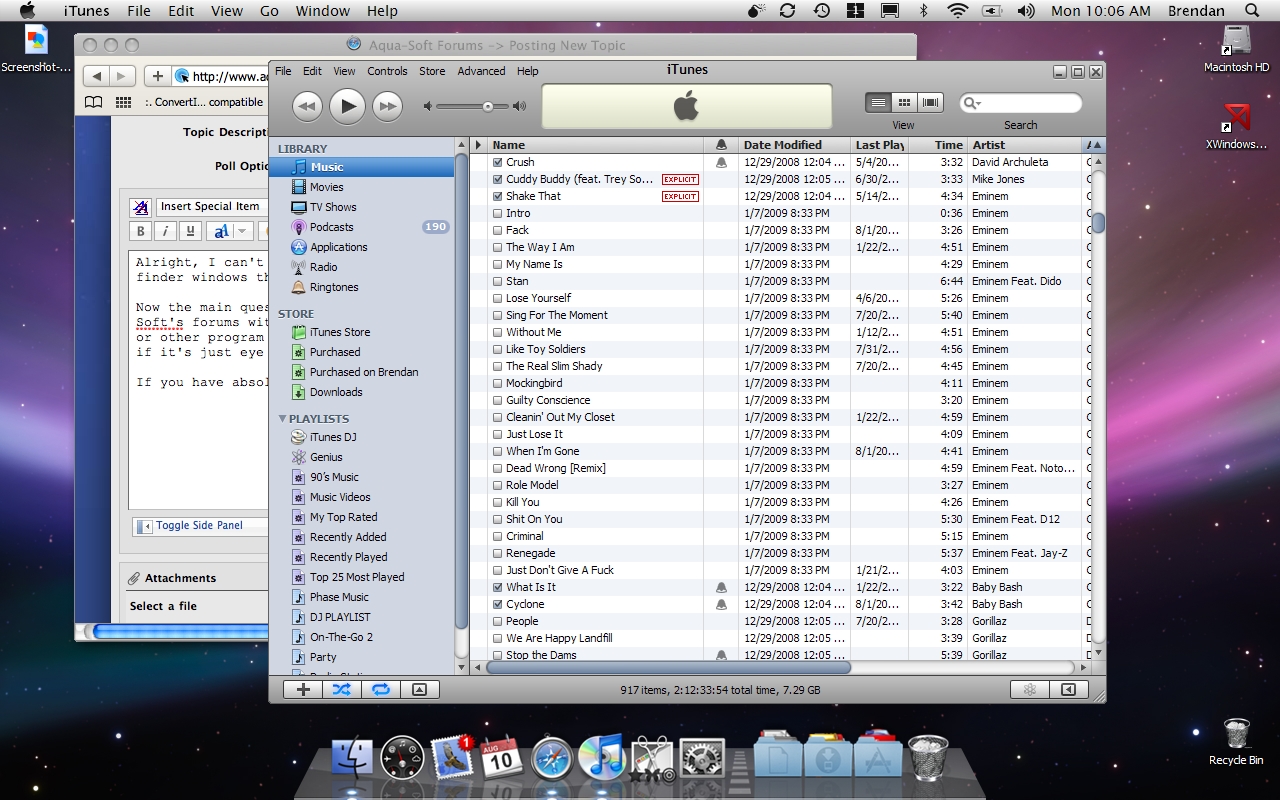The width and height of the screenshot is (1280, 800).
Task: Check the box for People
Action: 498,621
